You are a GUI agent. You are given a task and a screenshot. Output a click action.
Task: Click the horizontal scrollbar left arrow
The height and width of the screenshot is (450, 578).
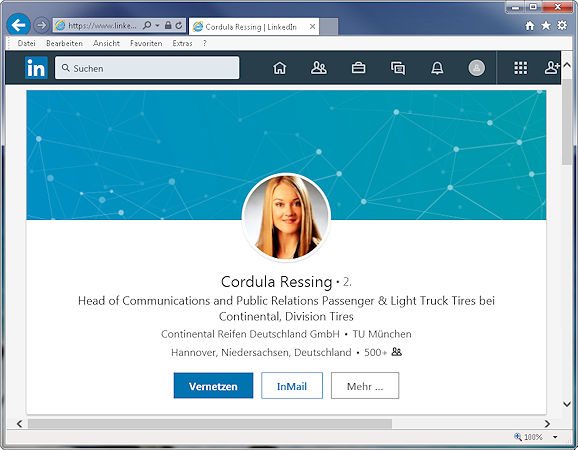pos(19,424)
